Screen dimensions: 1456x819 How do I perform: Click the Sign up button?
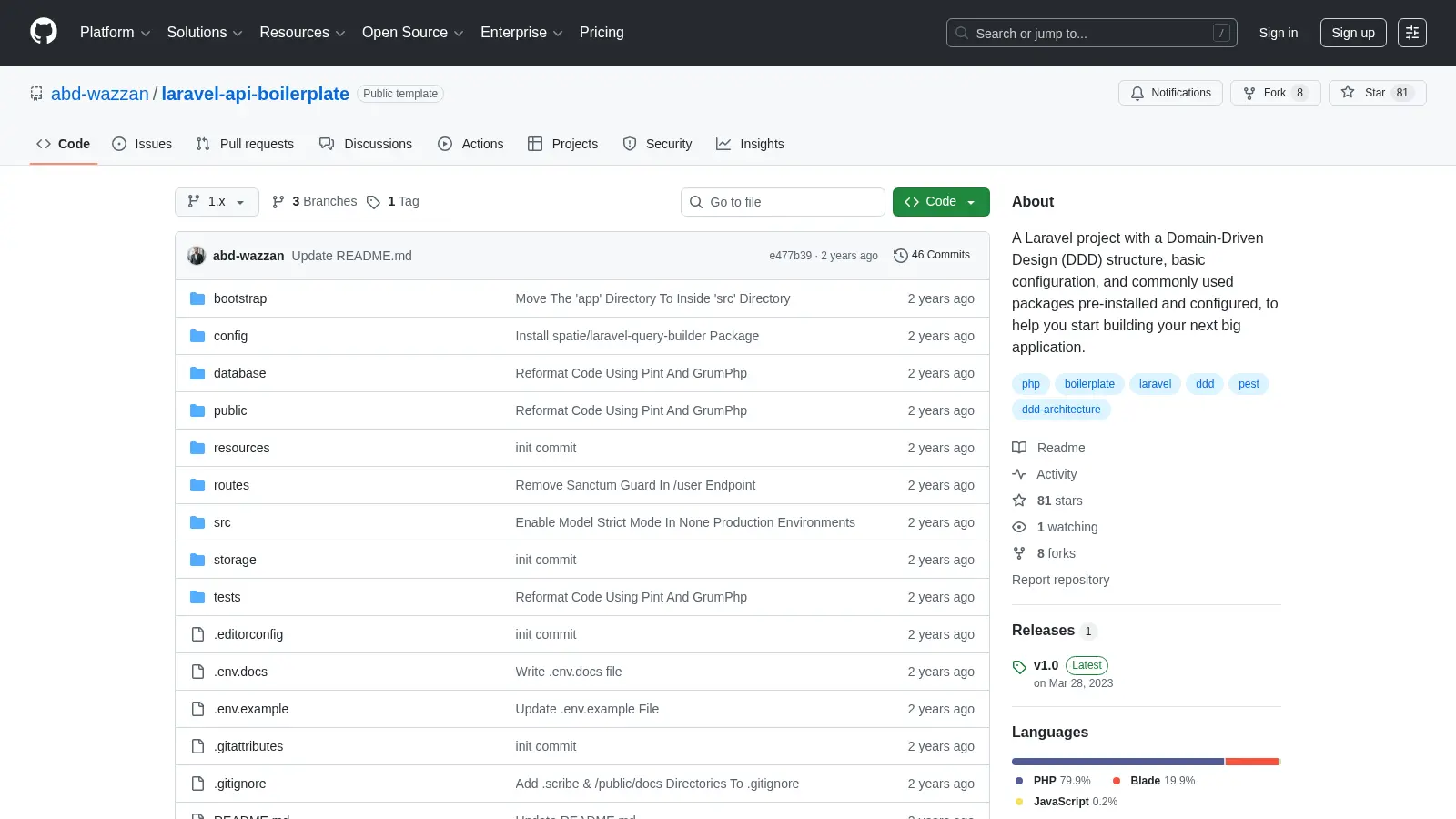click(1353, 33)
